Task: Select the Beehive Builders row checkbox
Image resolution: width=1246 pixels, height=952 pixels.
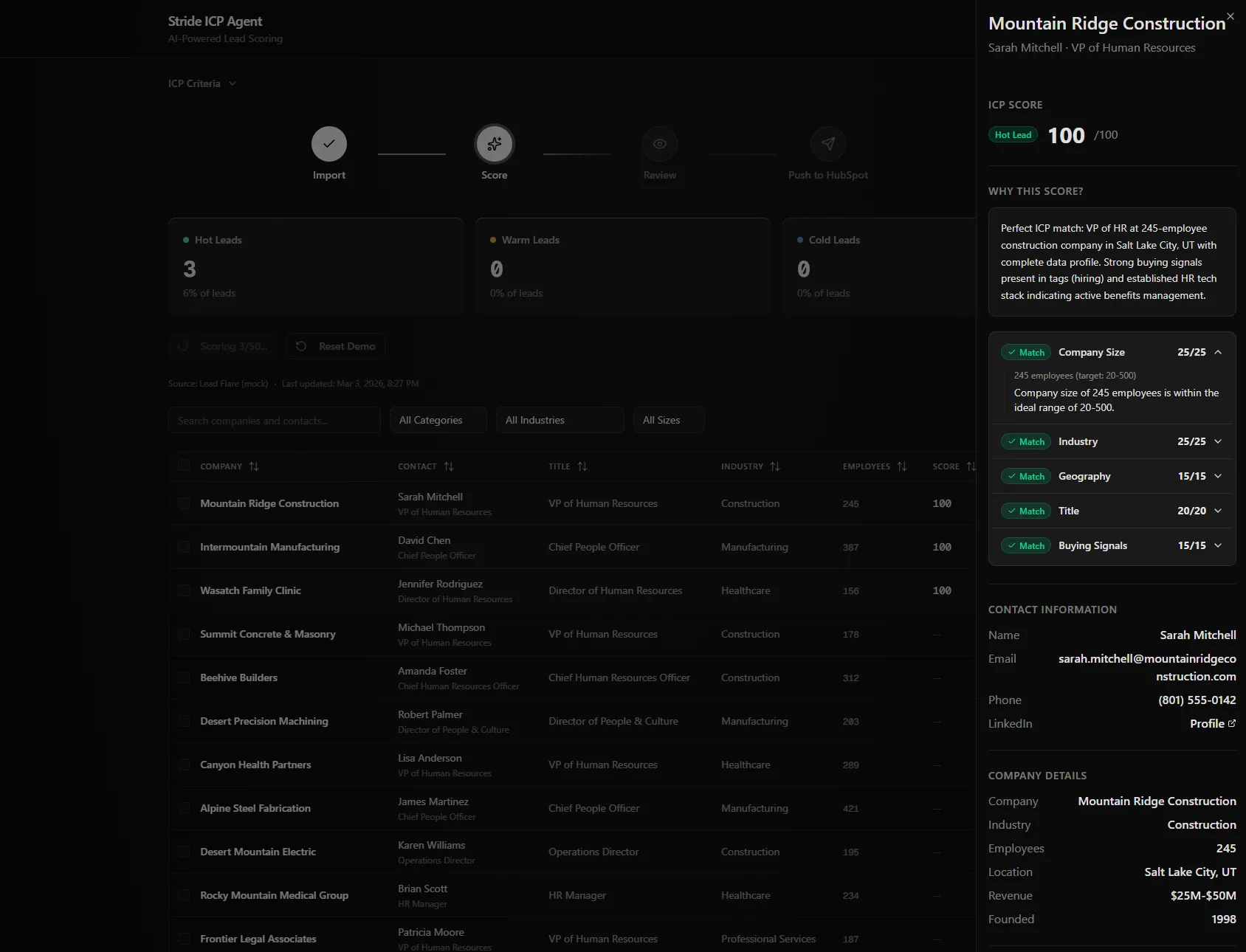Action: click(184, 677)
